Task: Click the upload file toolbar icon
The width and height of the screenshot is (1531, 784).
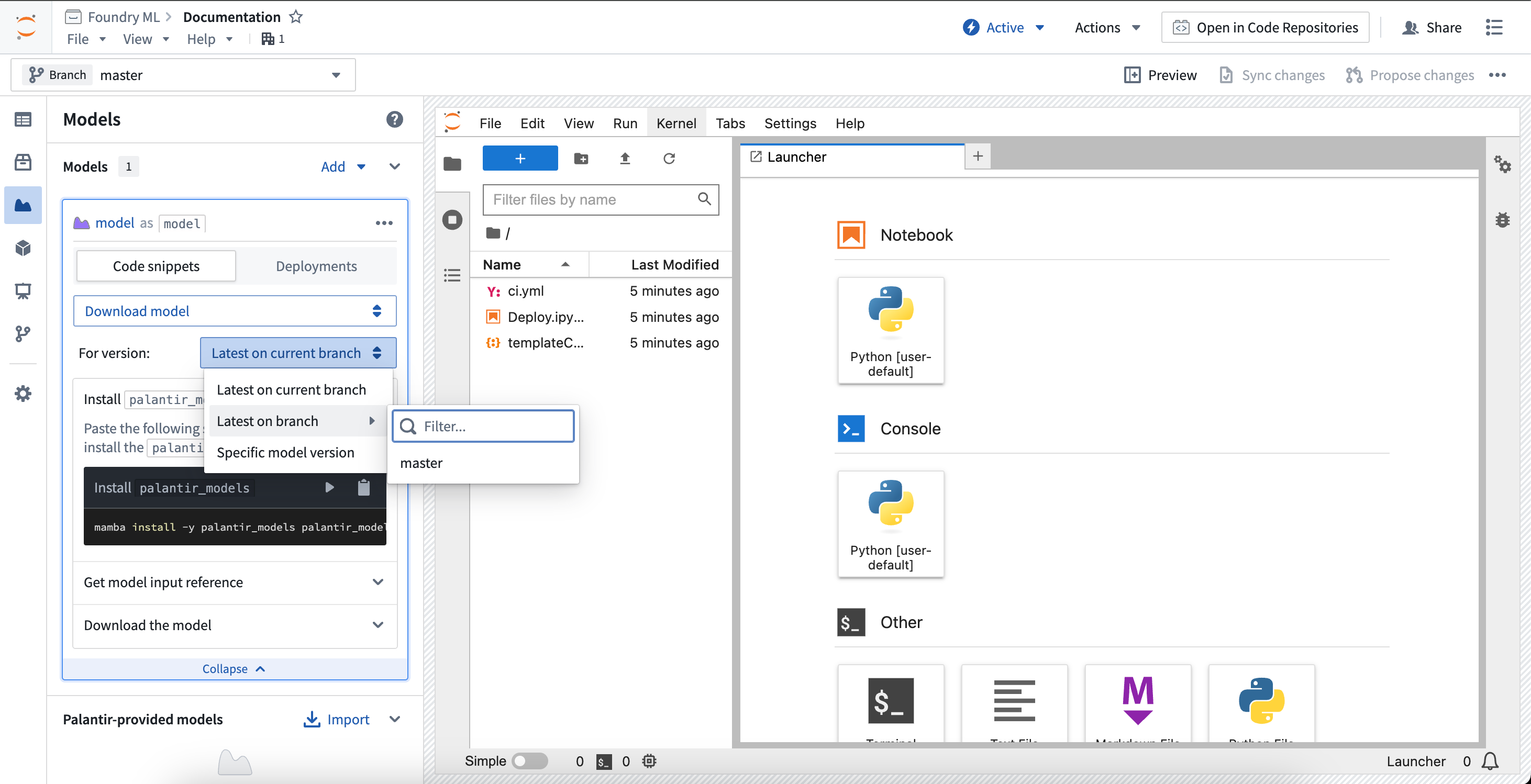Action: pyautogui.click(x=625, y=158)
